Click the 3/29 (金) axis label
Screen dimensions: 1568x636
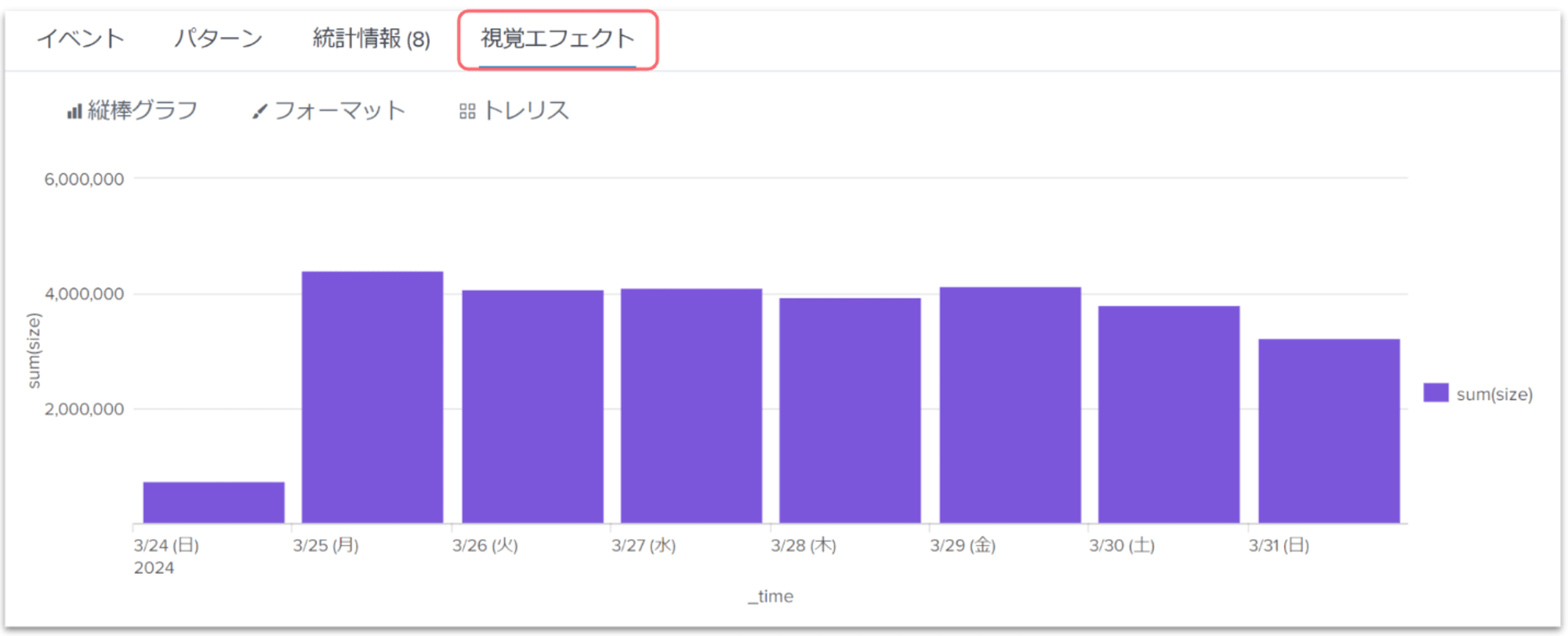963,545
